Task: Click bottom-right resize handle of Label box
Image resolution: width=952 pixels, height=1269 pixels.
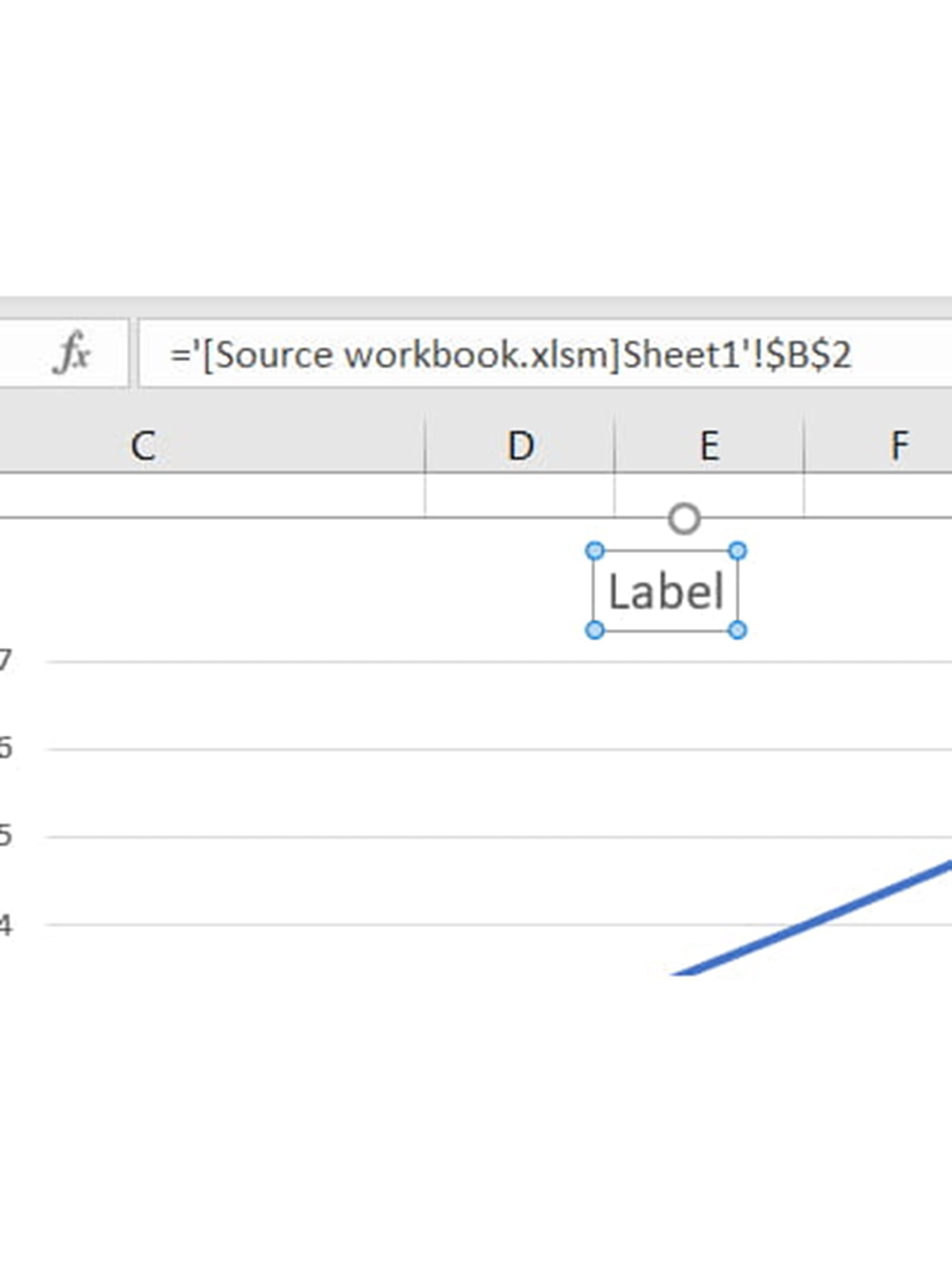Action: (737, 630)
